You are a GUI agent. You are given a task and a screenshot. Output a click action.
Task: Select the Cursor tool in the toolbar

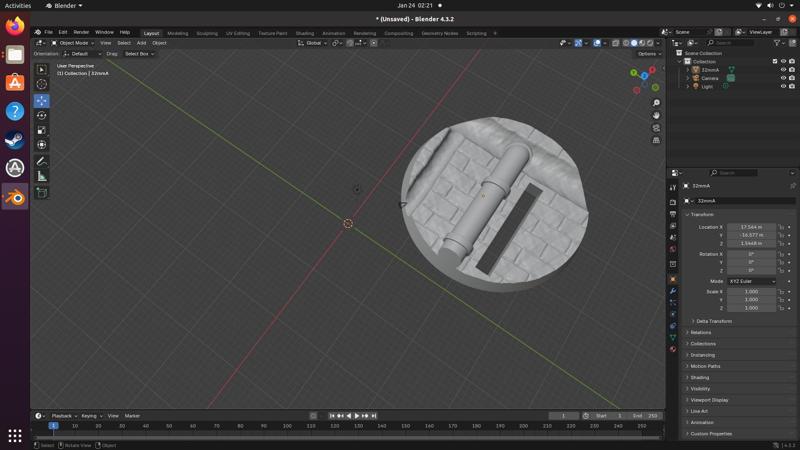42,84
